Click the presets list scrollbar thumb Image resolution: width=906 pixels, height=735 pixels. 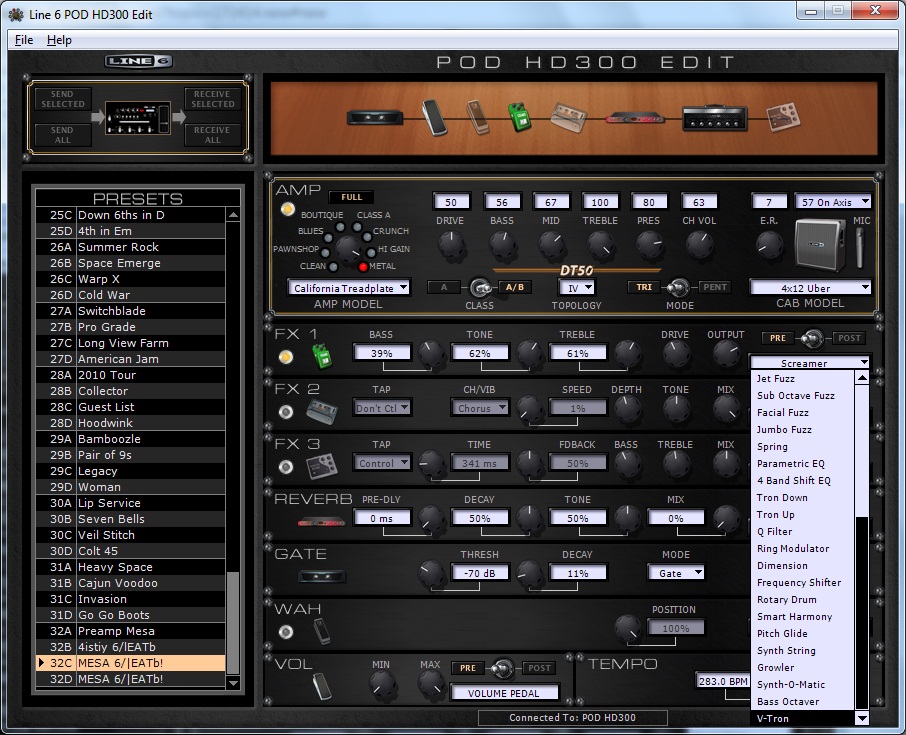coord(233,623)
